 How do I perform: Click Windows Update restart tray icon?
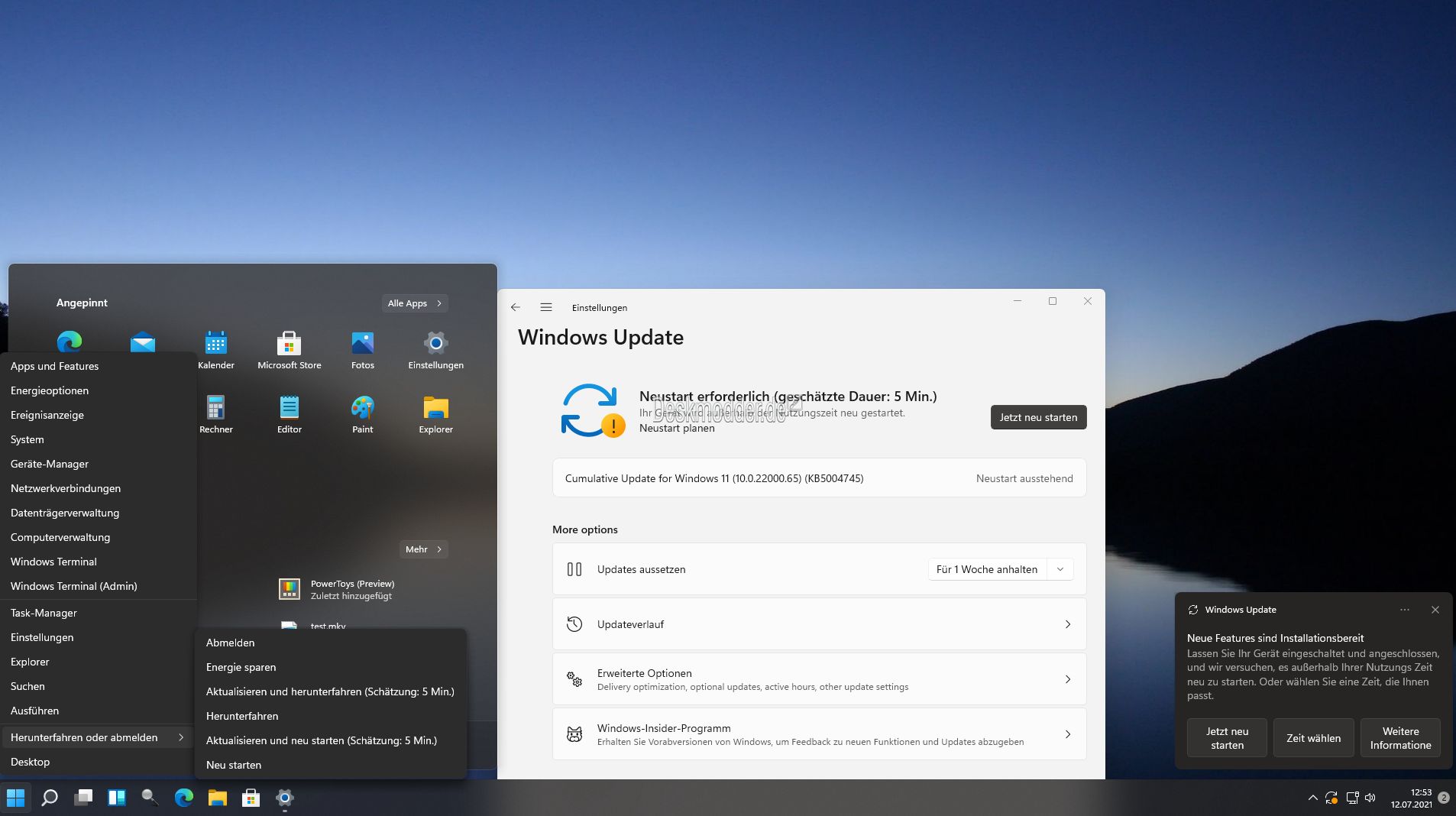(1331, 798)
